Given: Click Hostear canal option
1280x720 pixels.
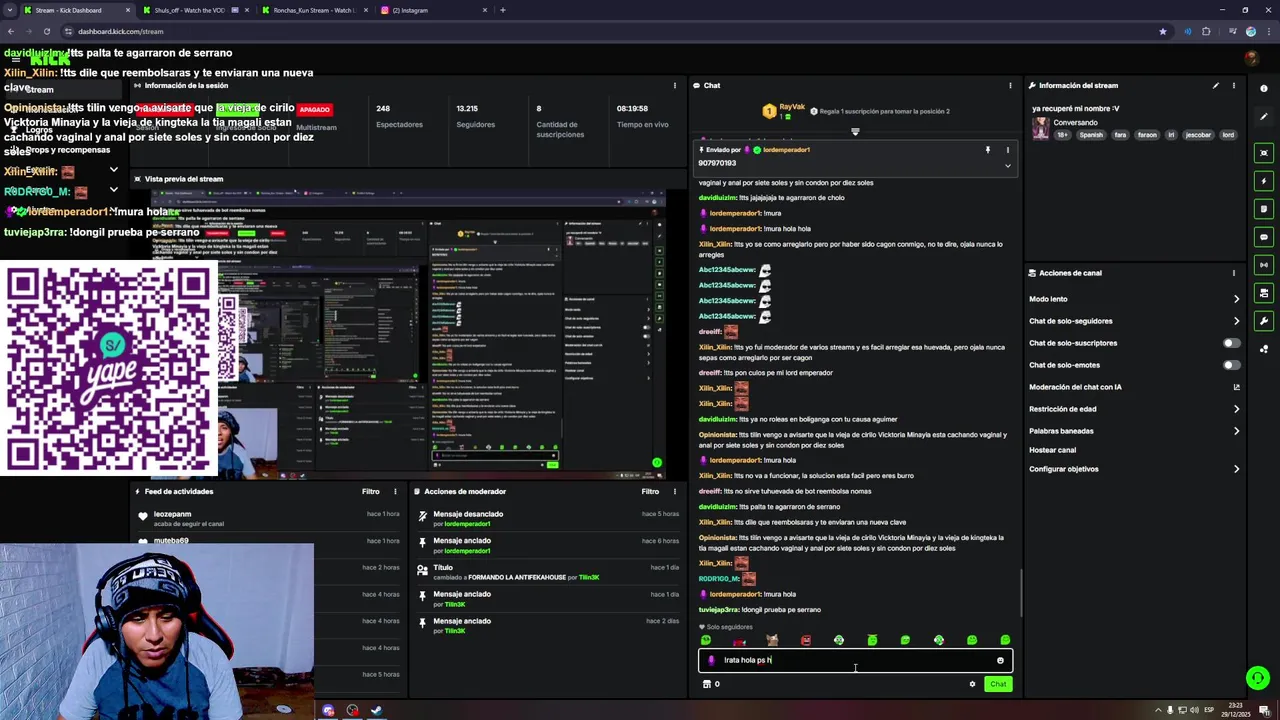Looking at the screenshot, I should [x=1052, y=450].
